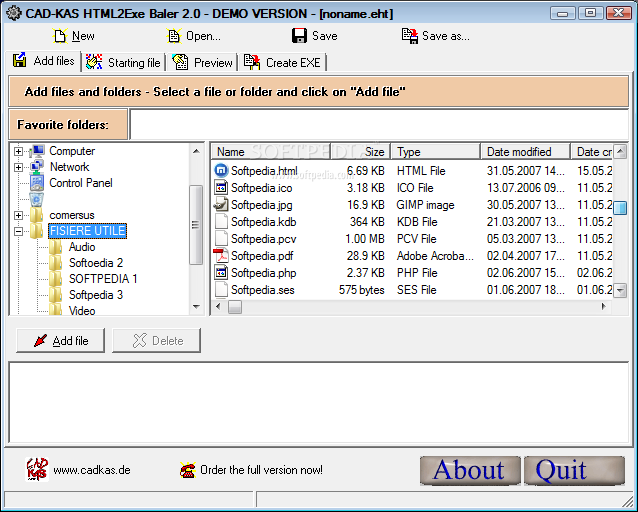Sort by the Size column header
Viewport: 638px width, 512px height.
(x=361, y=152)
